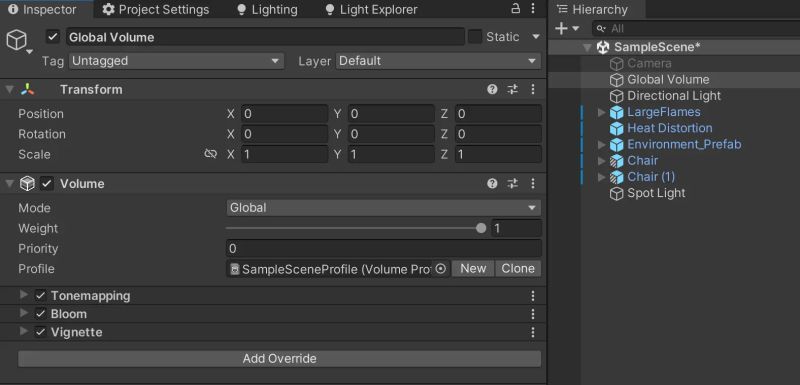
Task: Click the Profile object picker circle icon
Action: coord(440,269)
